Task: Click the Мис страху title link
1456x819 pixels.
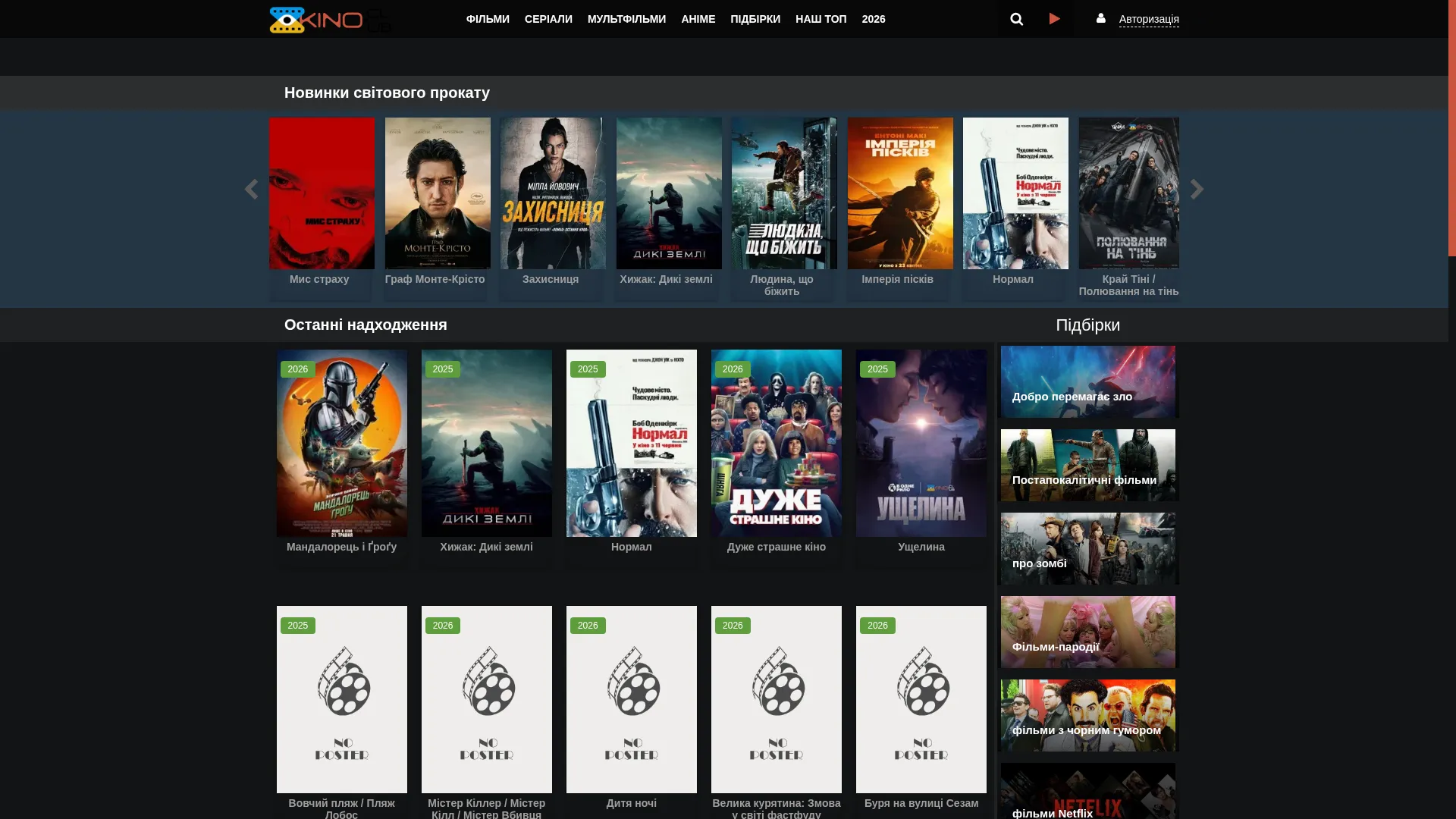Action: (319, 279)
